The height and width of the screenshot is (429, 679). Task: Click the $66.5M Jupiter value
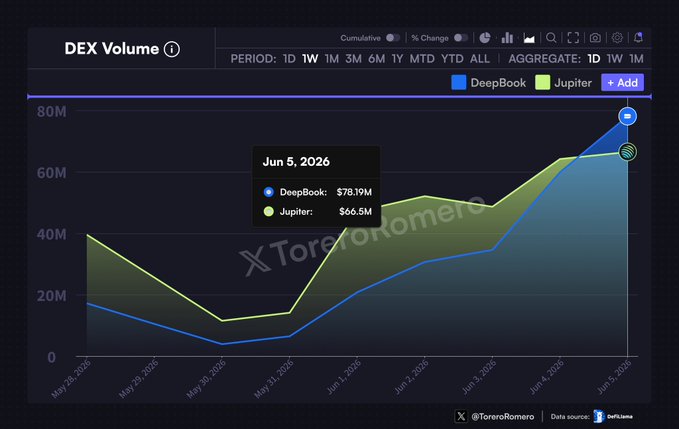point(355,212)
